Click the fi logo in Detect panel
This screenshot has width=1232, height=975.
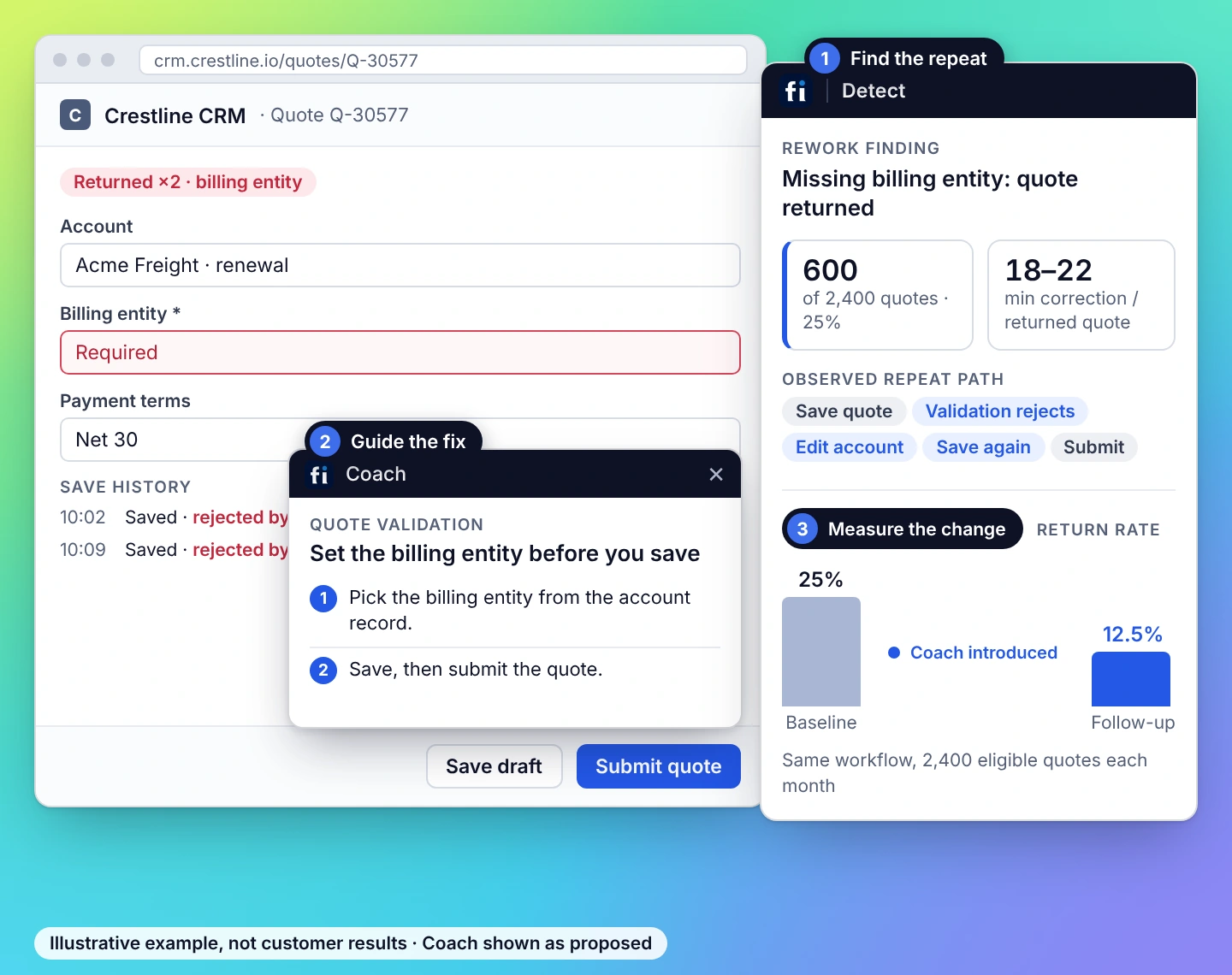796,91
